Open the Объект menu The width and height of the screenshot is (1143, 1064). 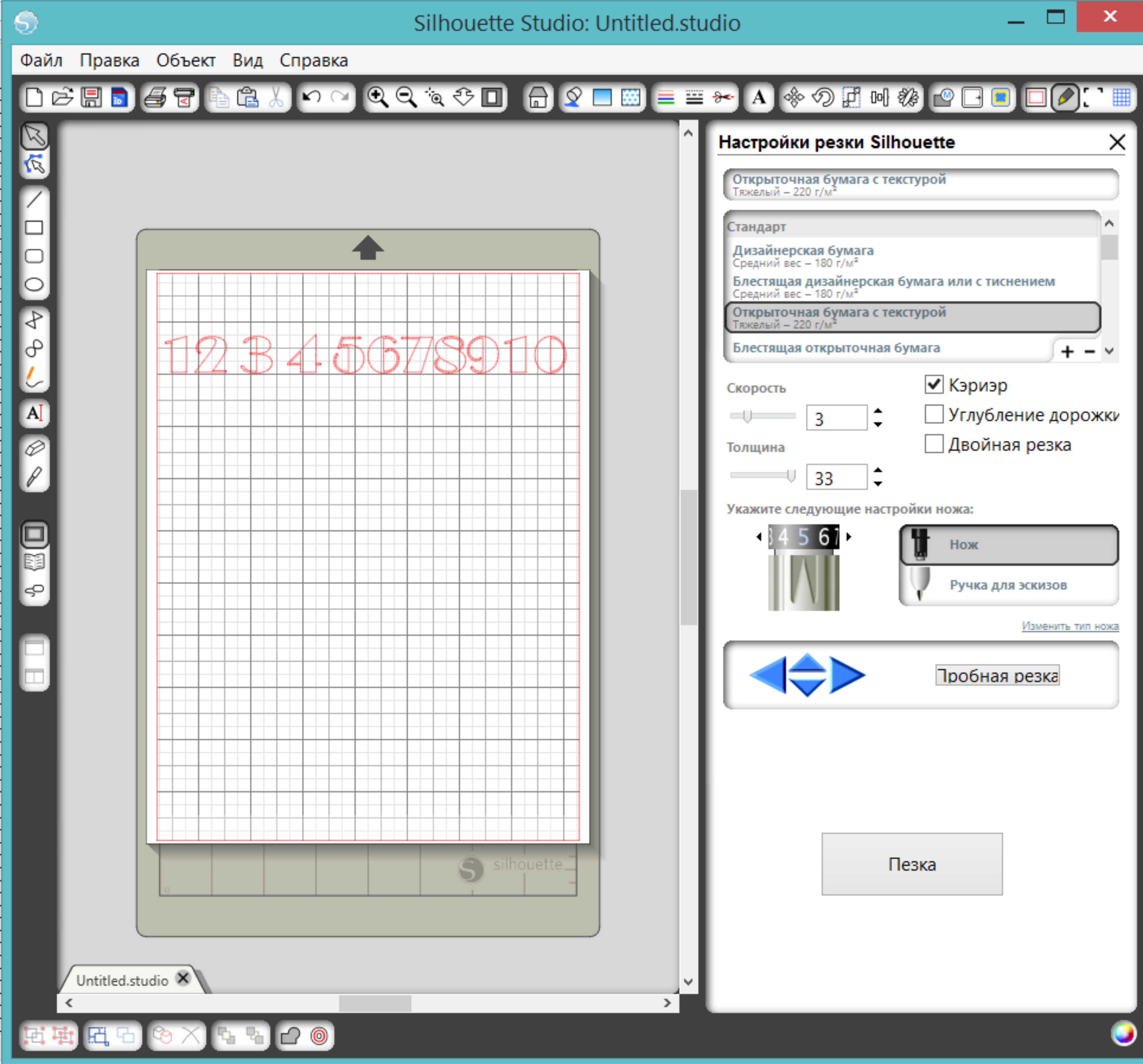pos(186,60)
